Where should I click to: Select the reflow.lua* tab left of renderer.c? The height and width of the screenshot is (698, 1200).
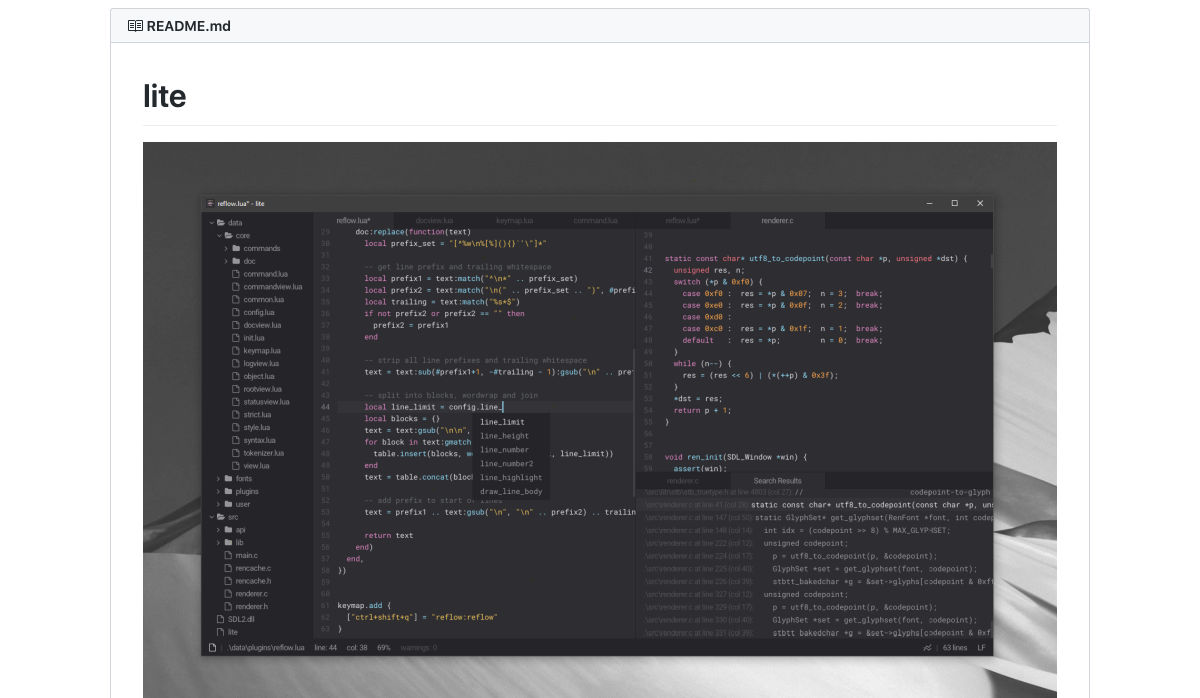(x=683, y=220)
